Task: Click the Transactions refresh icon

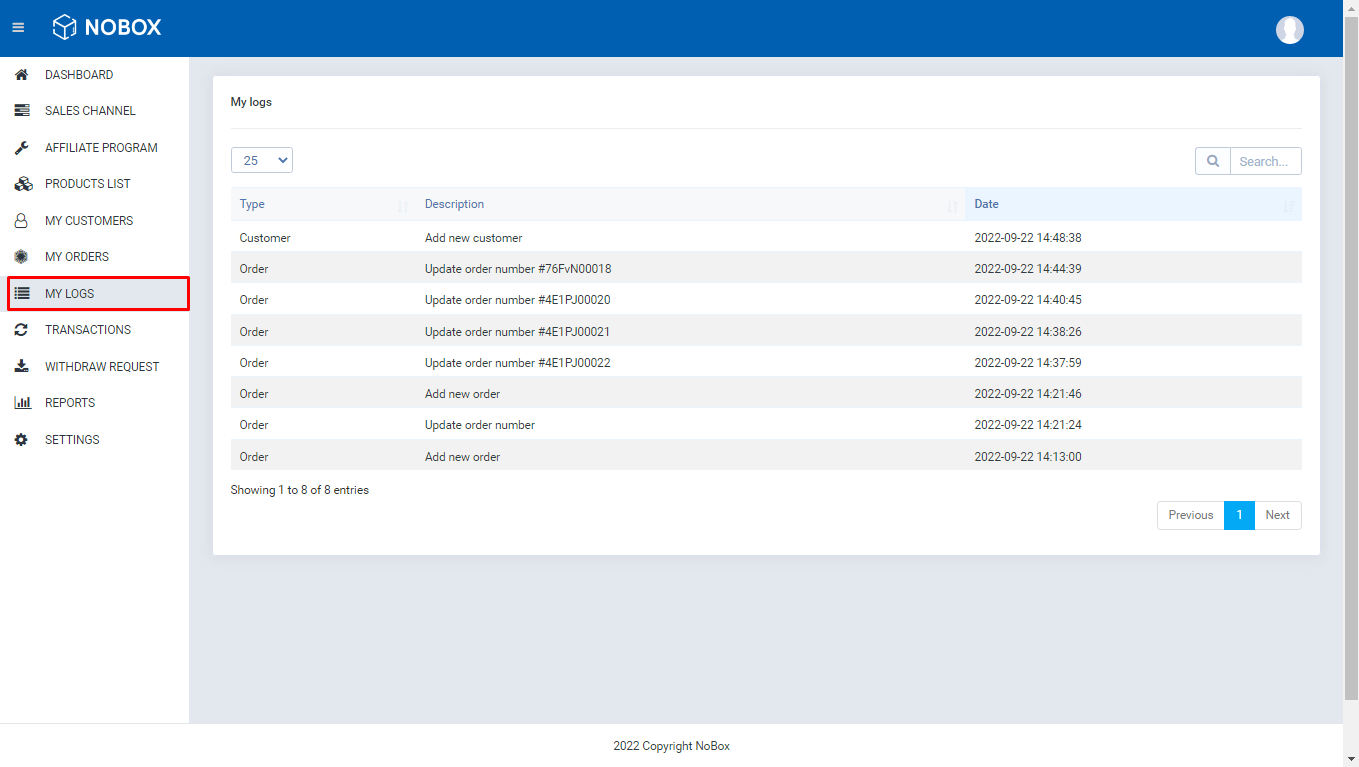Action: coord(21,330)
